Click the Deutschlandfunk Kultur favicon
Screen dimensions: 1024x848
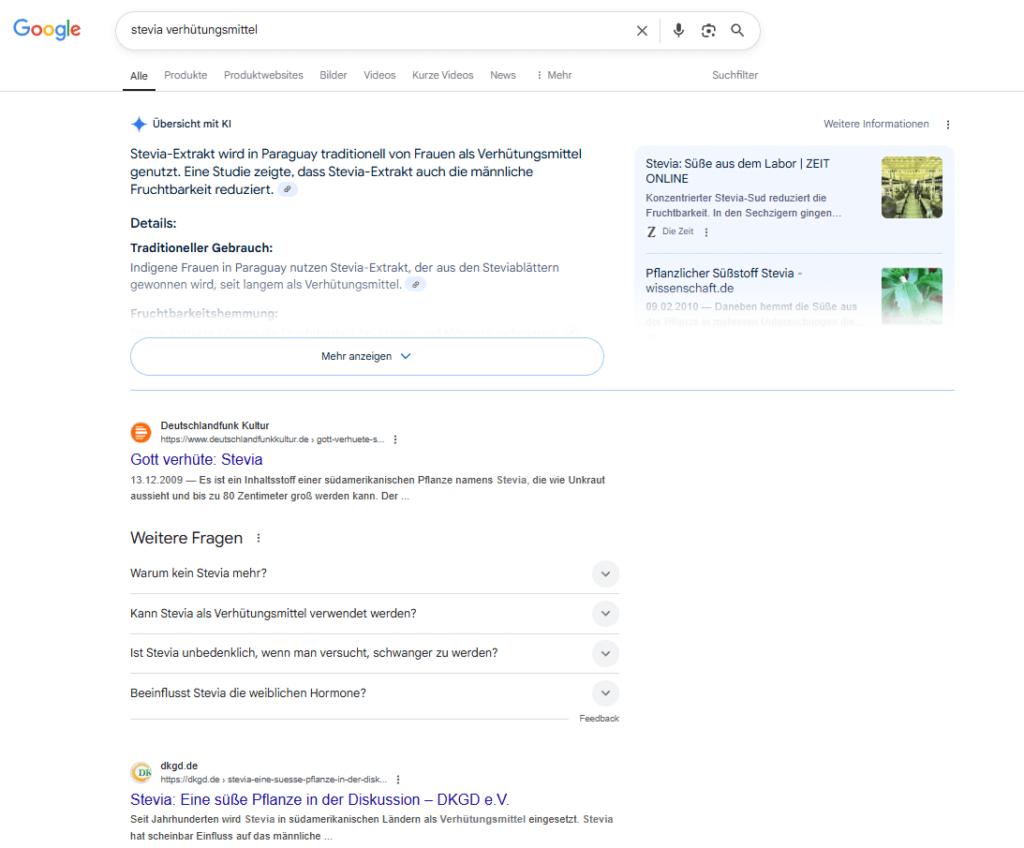click(140, 432)
